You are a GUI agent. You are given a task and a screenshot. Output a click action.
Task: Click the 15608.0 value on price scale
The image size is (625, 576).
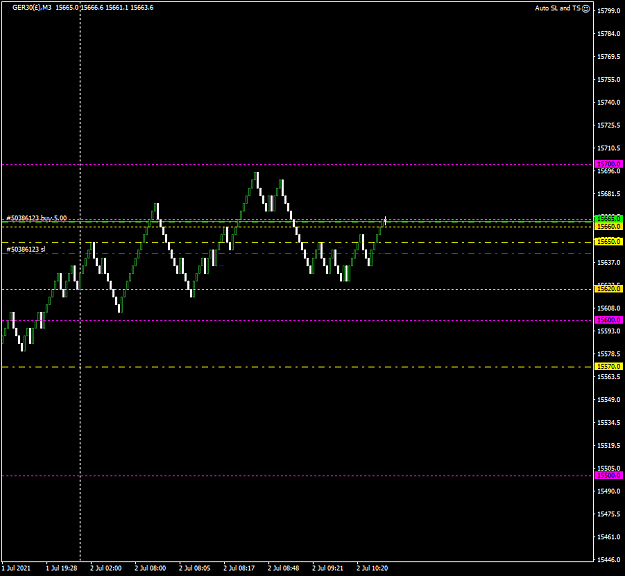[608, 309]
